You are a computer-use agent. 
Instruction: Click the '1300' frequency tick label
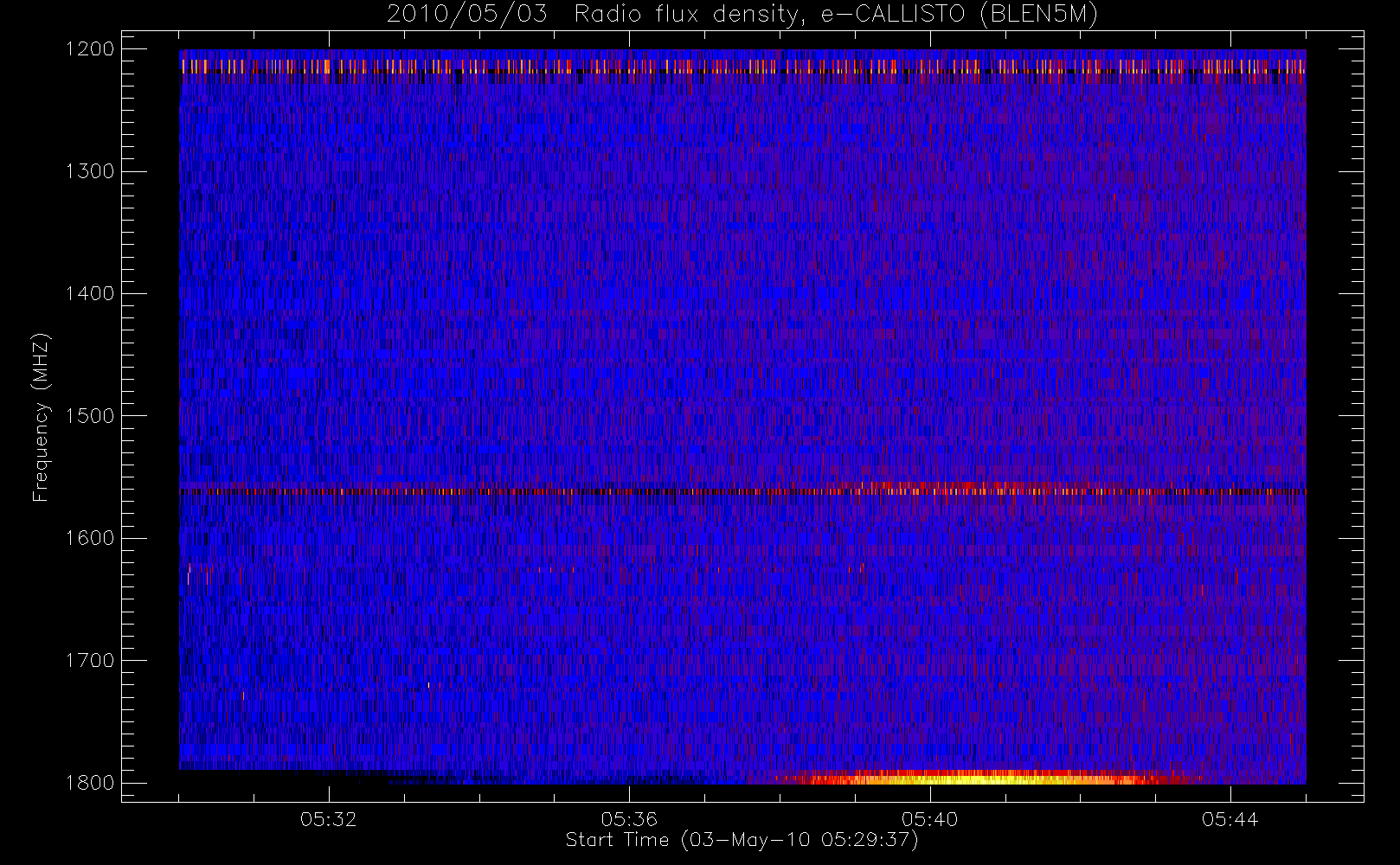(90, 171)
